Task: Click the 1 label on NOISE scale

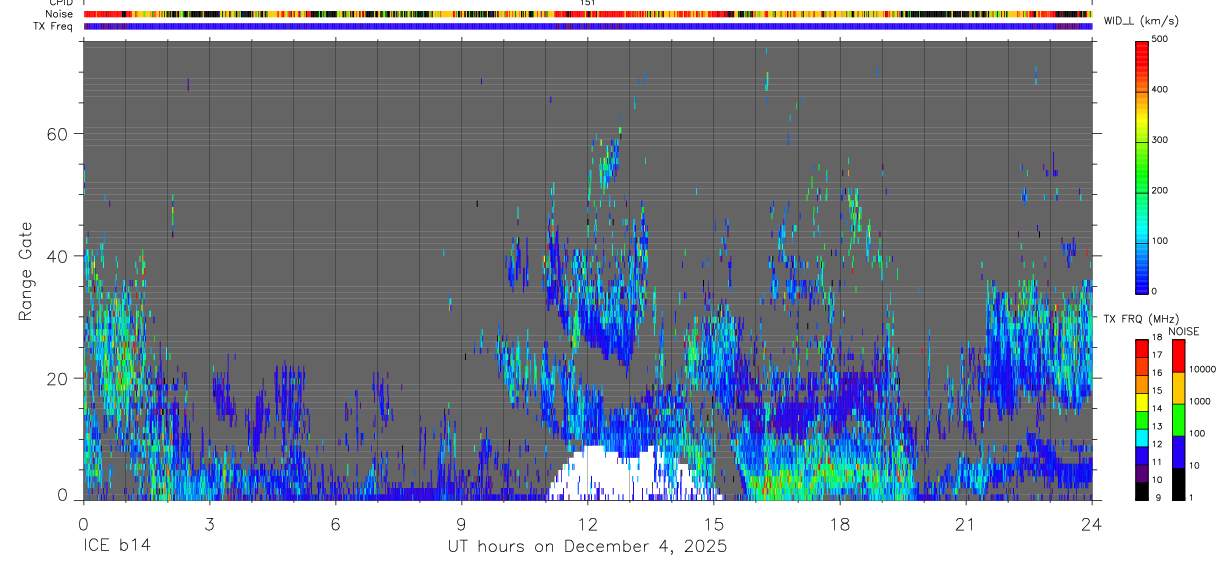Action: pyautogui.click(x=1191, y=497)
